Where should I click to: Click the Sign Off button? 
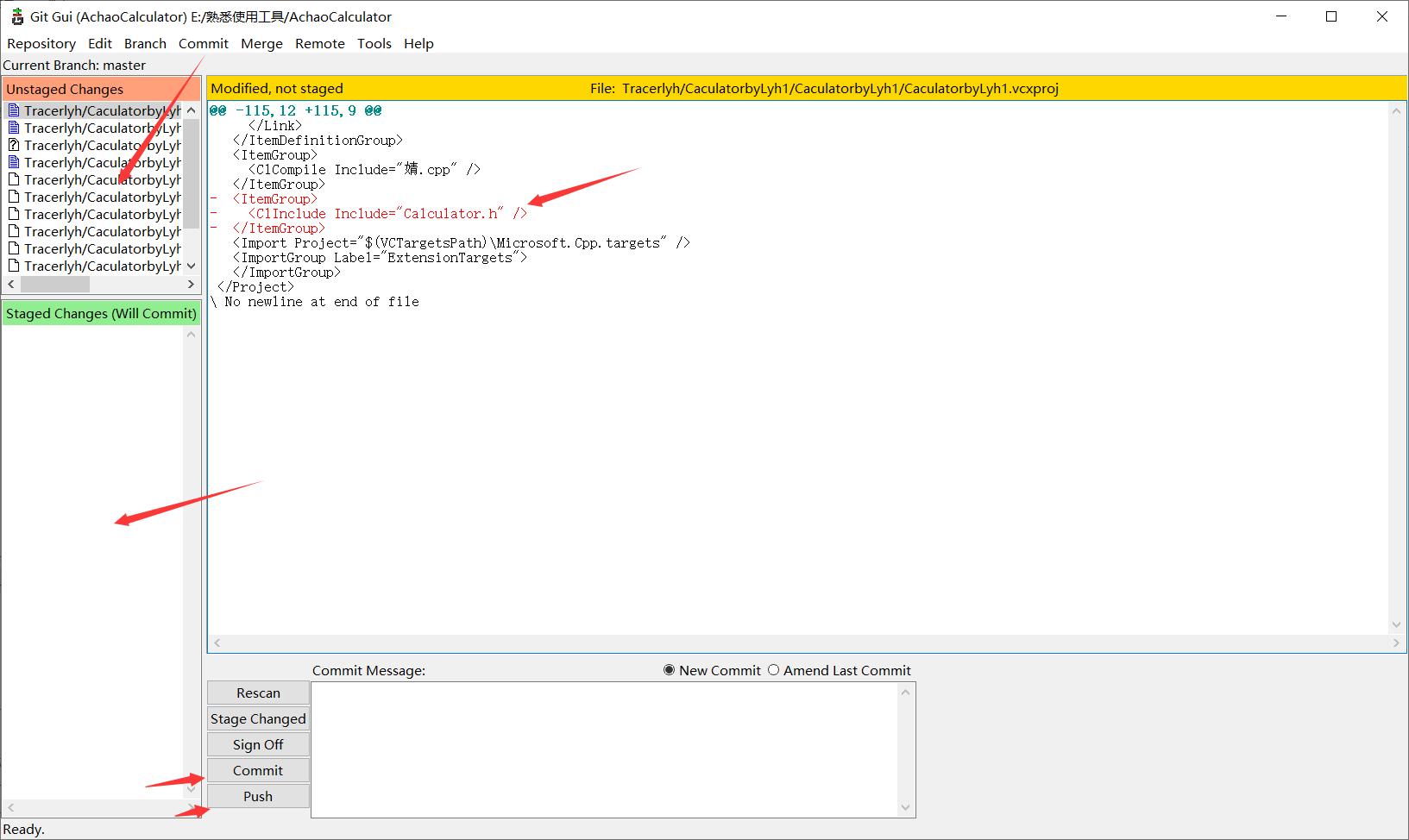click(258, 744)
